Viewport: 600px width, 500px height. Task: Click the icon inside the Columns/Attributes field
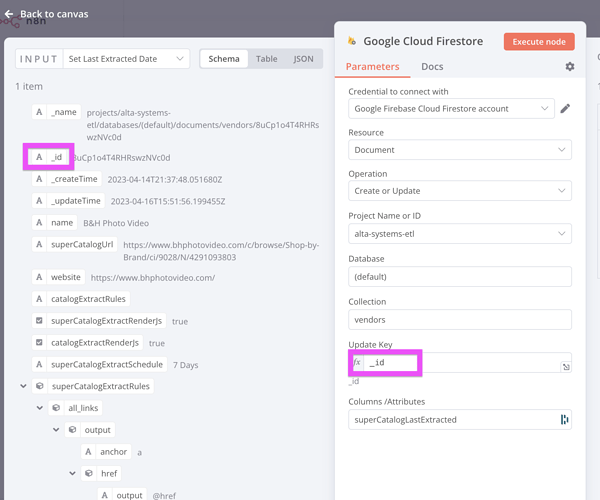click(x=564, y=420)
